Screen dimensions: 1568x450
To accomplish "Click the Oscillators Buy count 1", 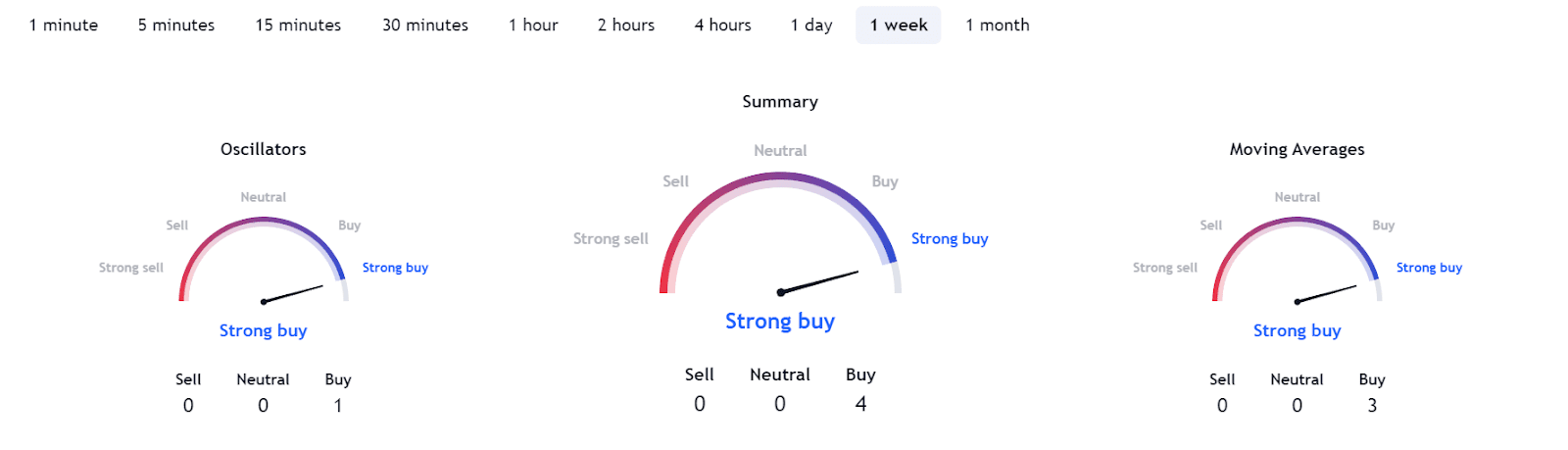I will [338, 406].
